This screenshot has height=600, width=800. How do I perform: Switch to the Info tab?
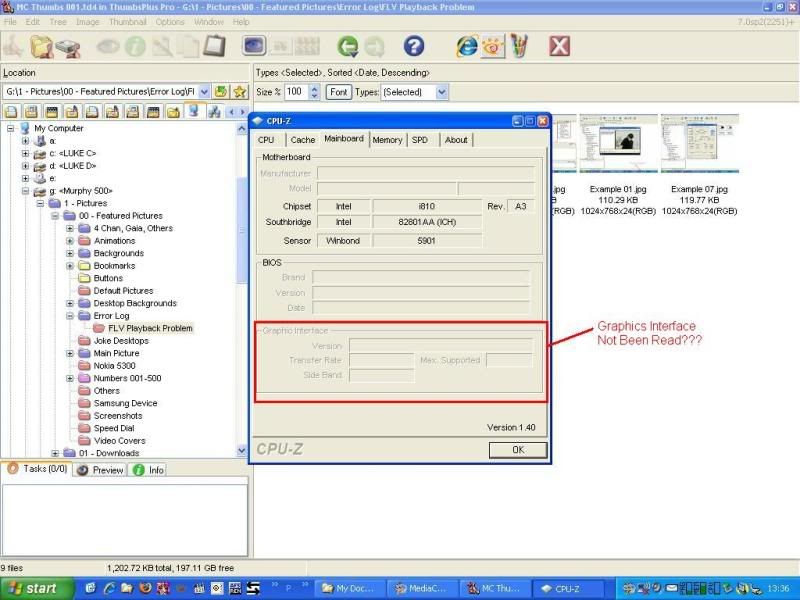pyautogui.click(x=148, y=470)
